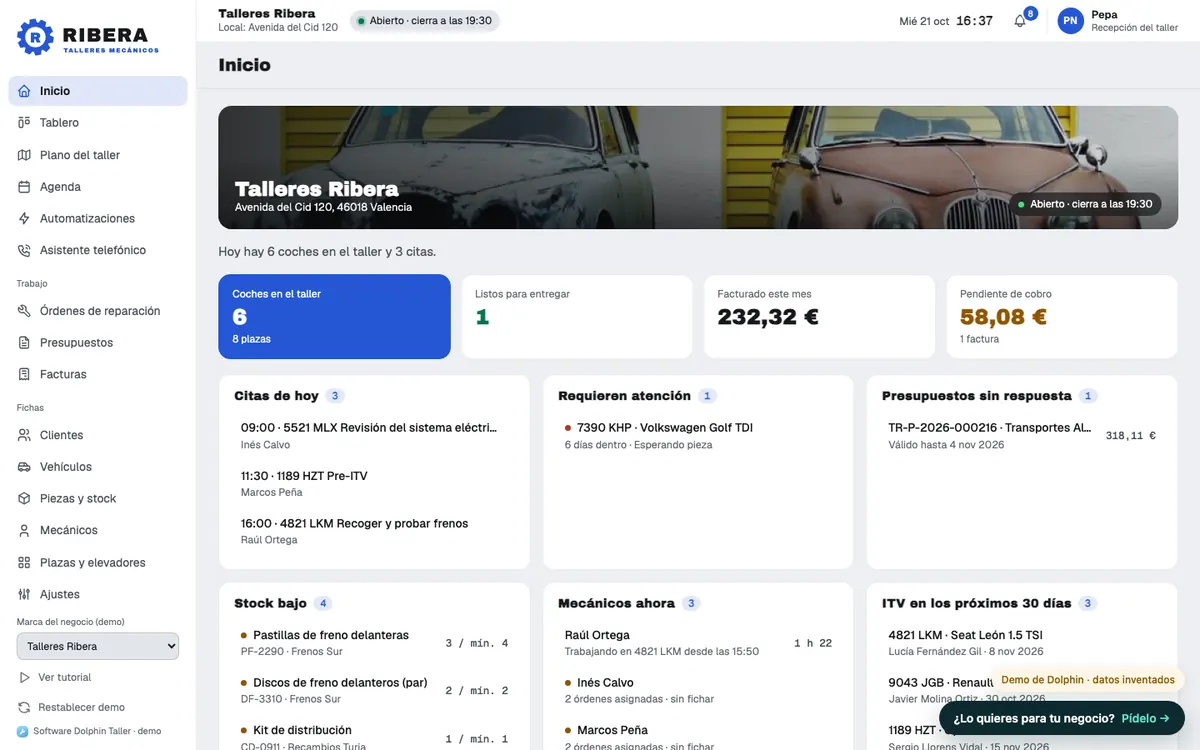Click Kit de distribución stock row
The height and width of the screenshot is (750, 1200).
(x=373, y=737)
